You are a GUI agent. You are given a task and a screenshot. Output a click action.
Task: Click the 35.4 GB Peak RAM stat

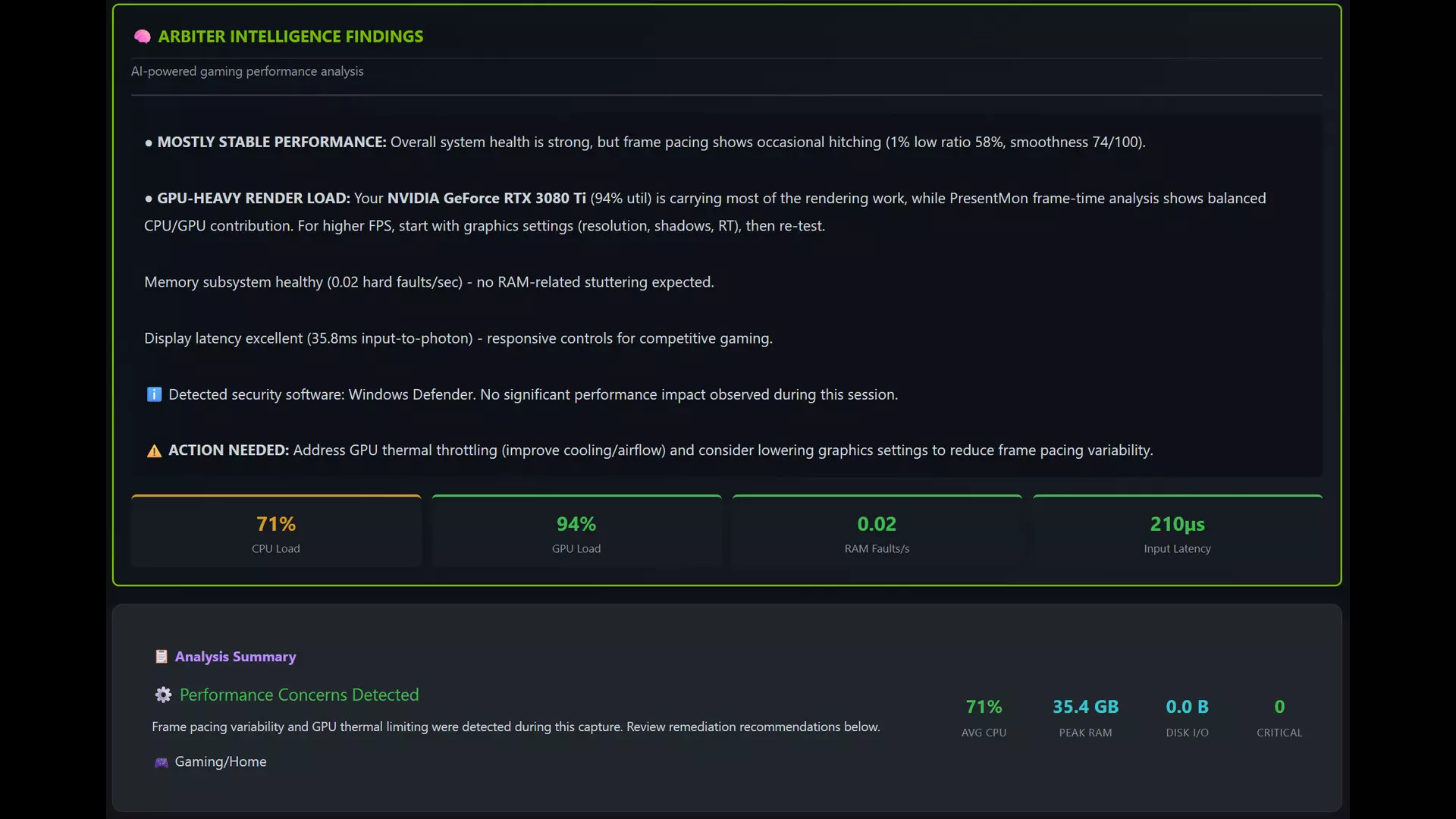tap(1085, 717)
